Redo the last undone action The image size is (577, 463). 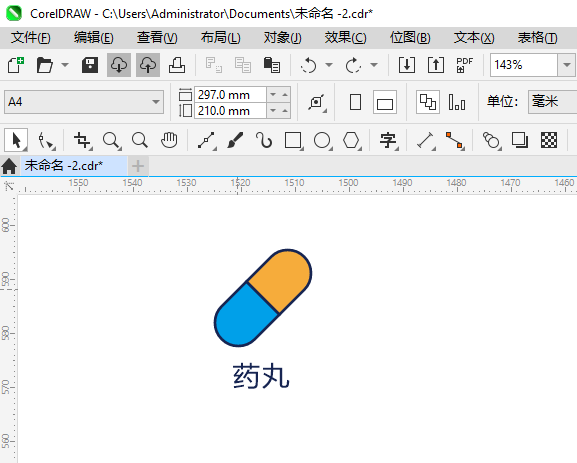[353, 66]
